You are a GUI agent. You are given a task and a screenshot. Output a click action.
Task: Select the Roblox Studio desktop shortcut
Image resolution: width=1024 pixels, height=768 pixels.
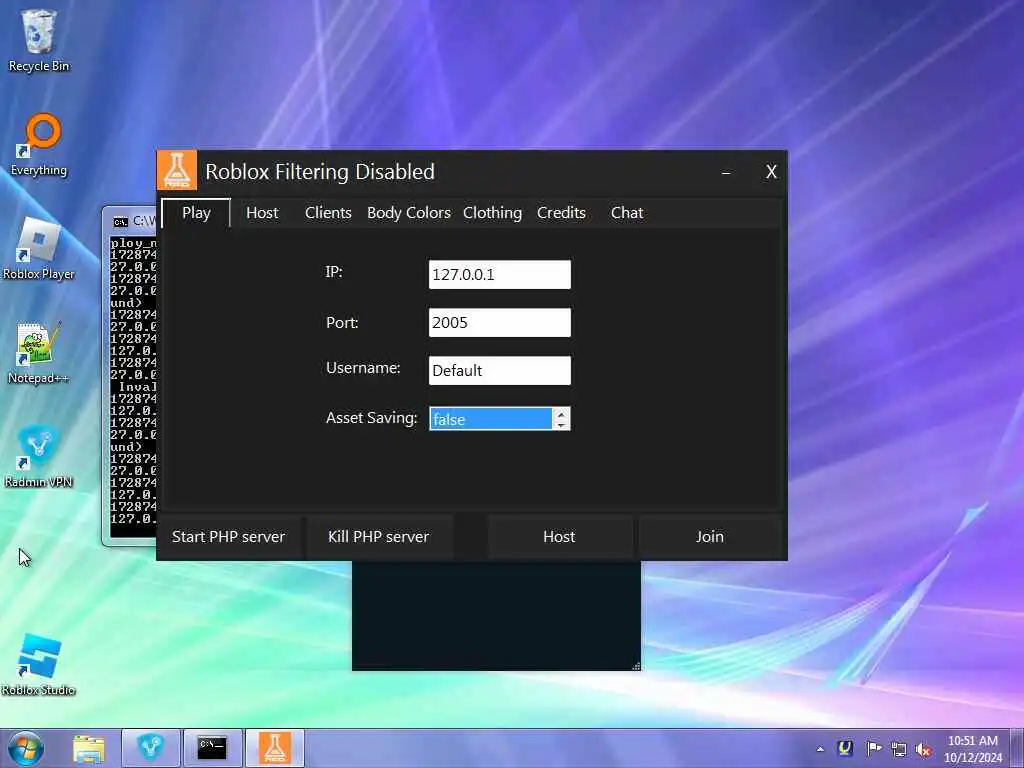(39, 665)
